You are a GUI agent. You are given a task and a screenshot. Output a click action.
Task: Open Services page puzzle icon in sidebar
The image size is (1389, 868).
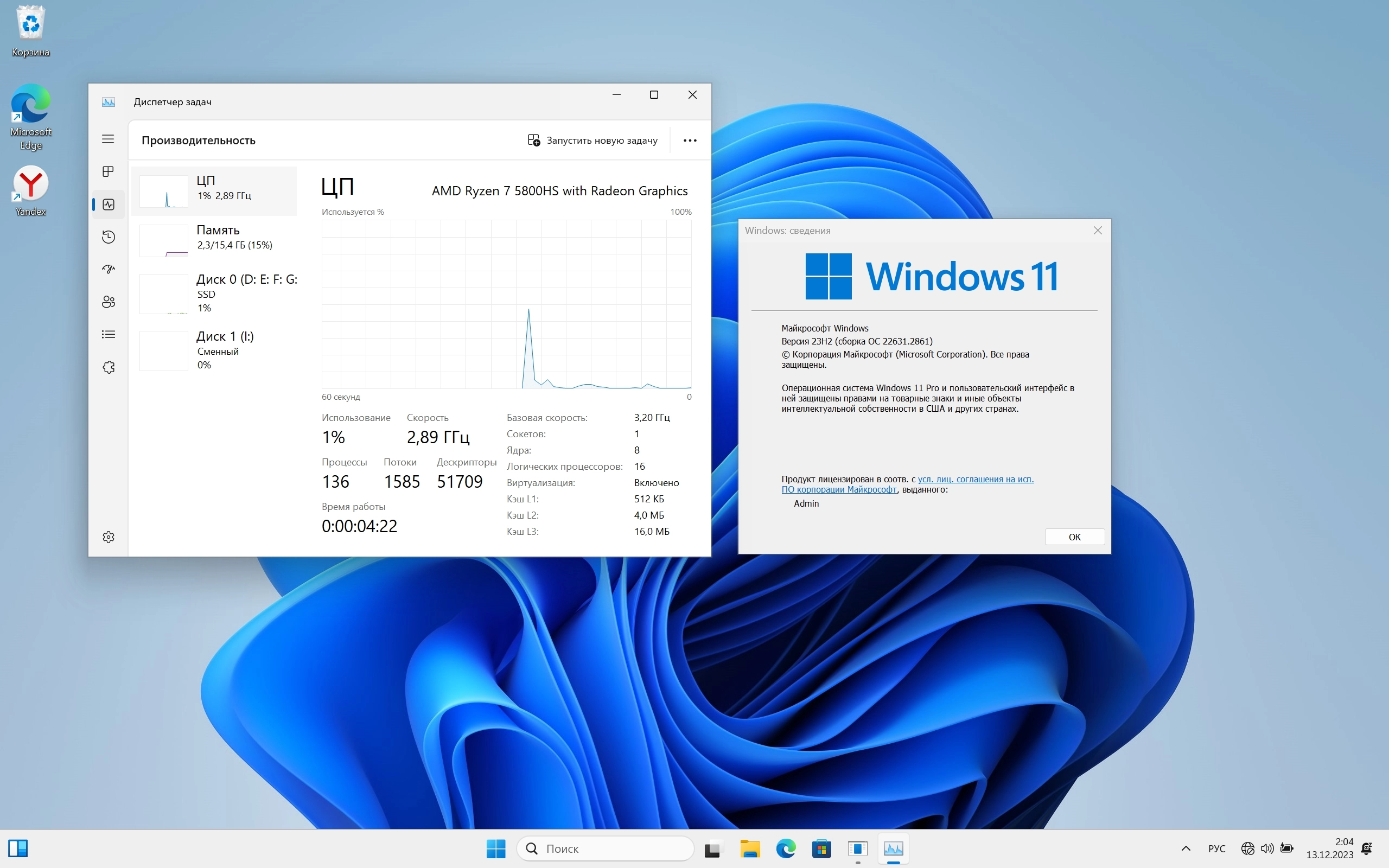click(108, 367)
